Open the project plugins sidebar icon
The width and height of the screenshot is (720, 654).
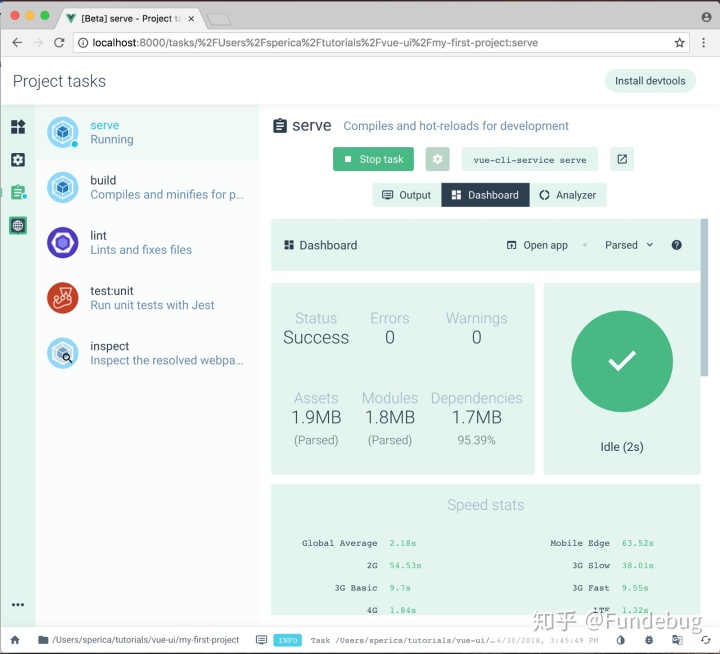pos(18,126)
